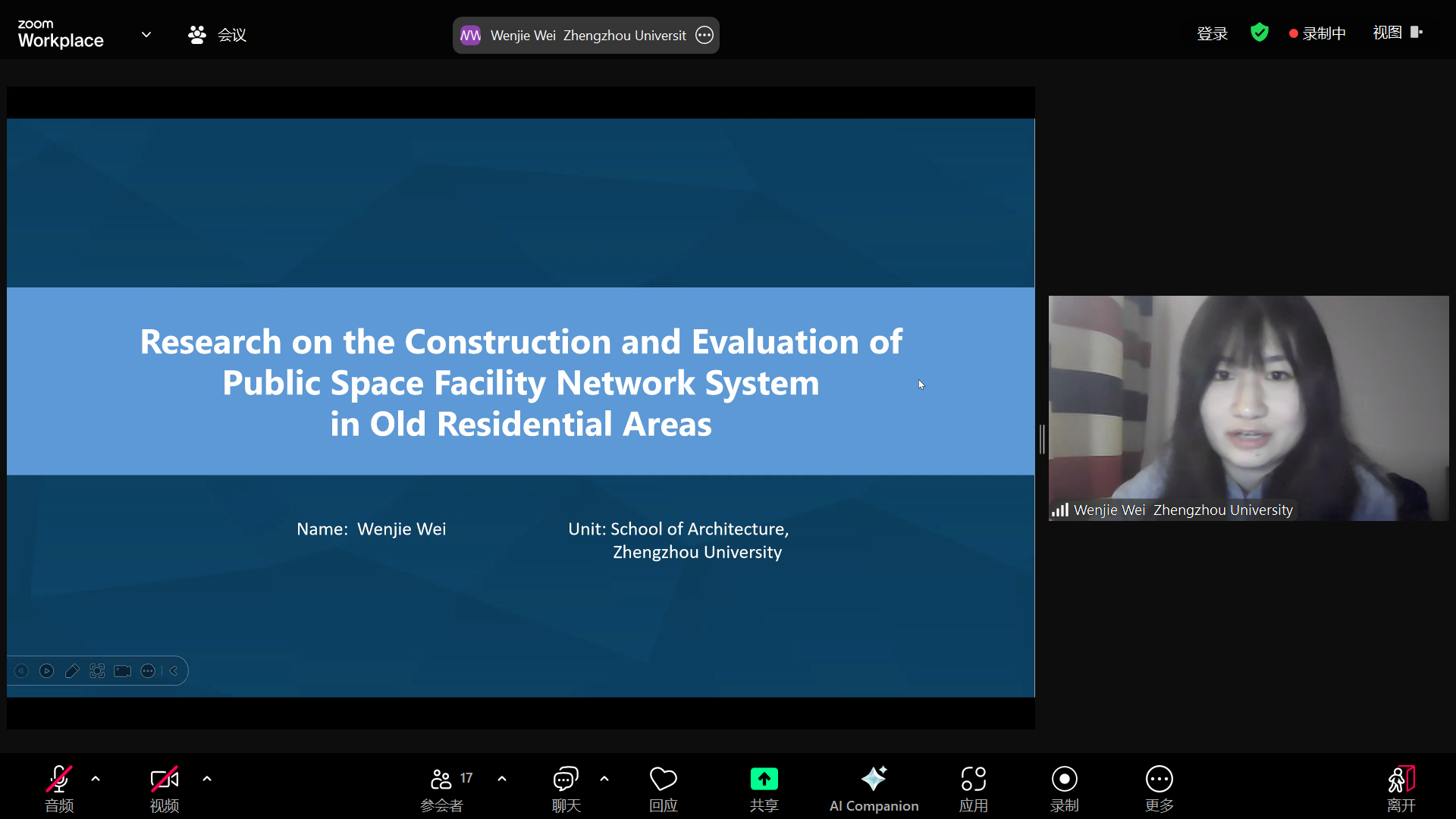Open the 参会者 participants panel
The width and height of the screenshot is (1456, 819).
tap(441, 789)
